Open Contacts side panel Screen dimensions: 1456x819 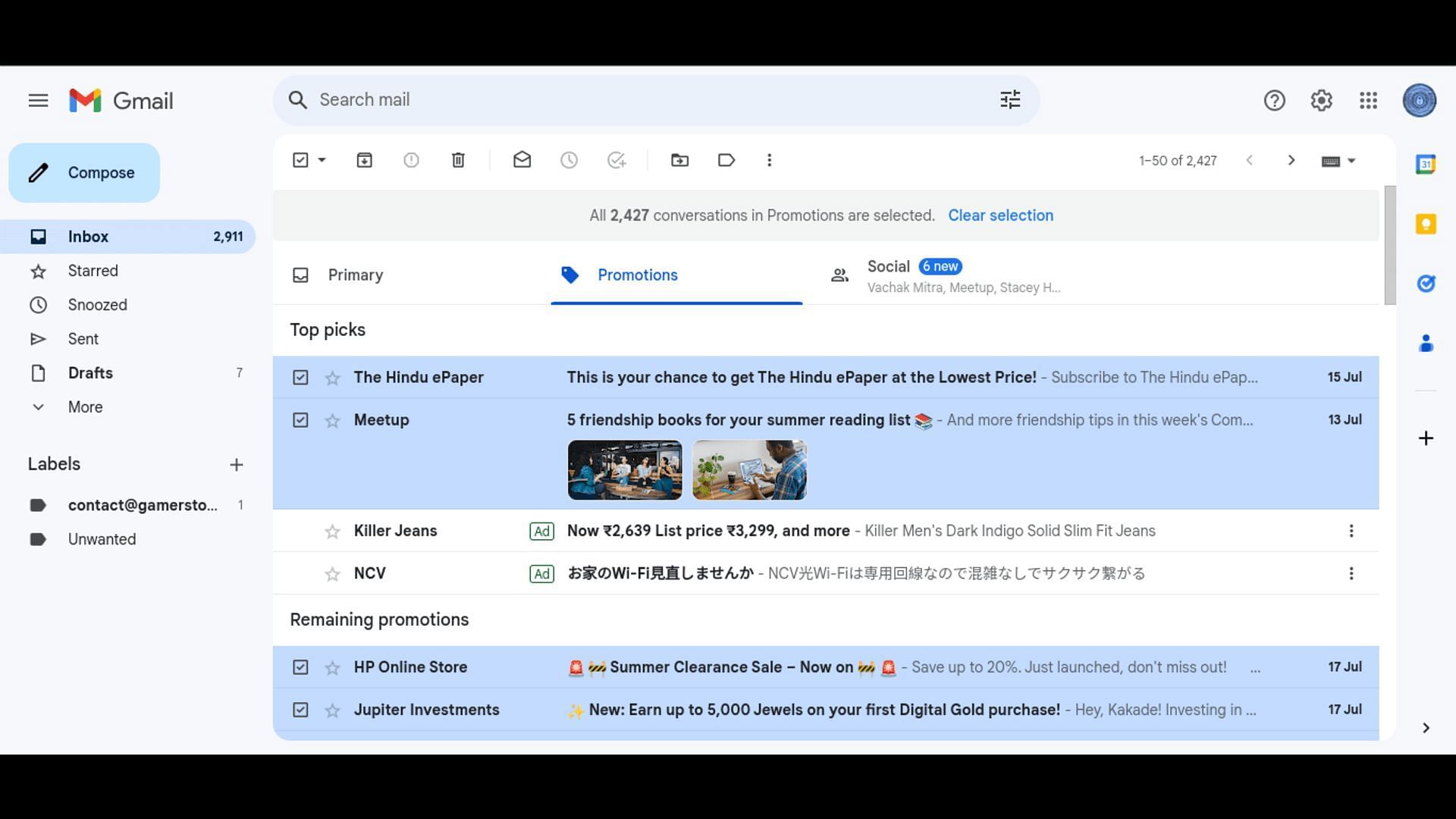[1426, 344]
